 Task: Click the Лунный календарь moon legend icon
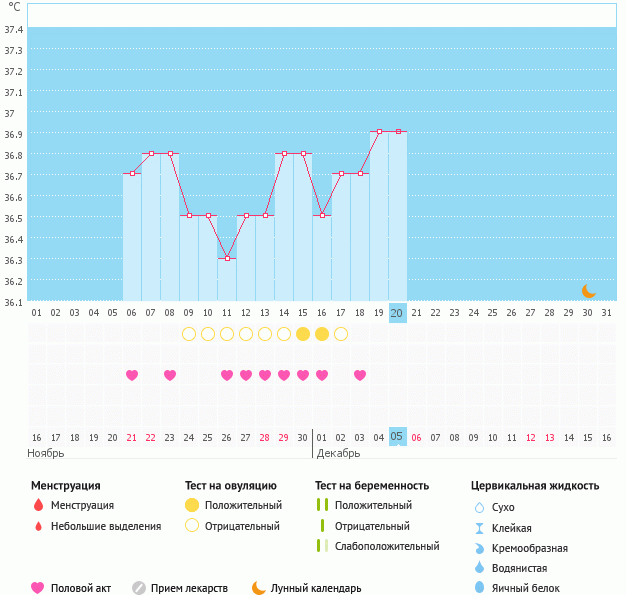pos(259,588)
